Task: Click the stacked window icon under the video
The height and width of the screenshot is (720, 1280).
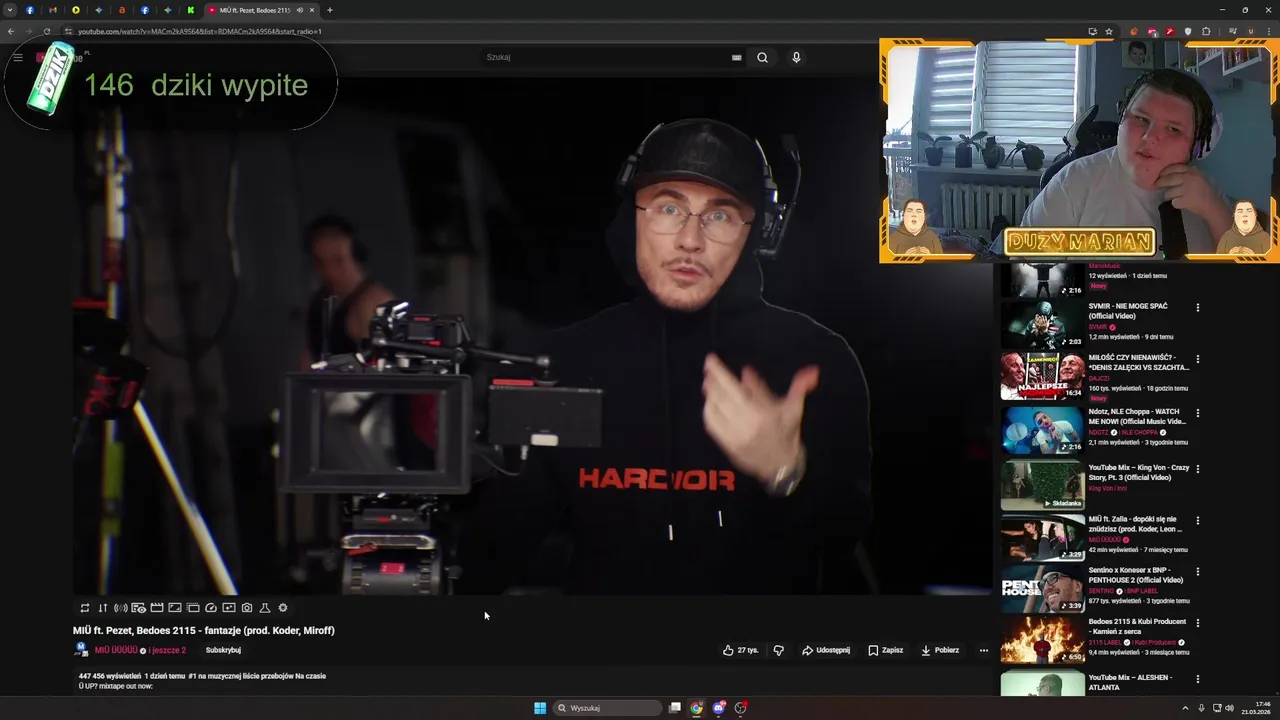Action: pyautogui.click(x=193, y=608)
